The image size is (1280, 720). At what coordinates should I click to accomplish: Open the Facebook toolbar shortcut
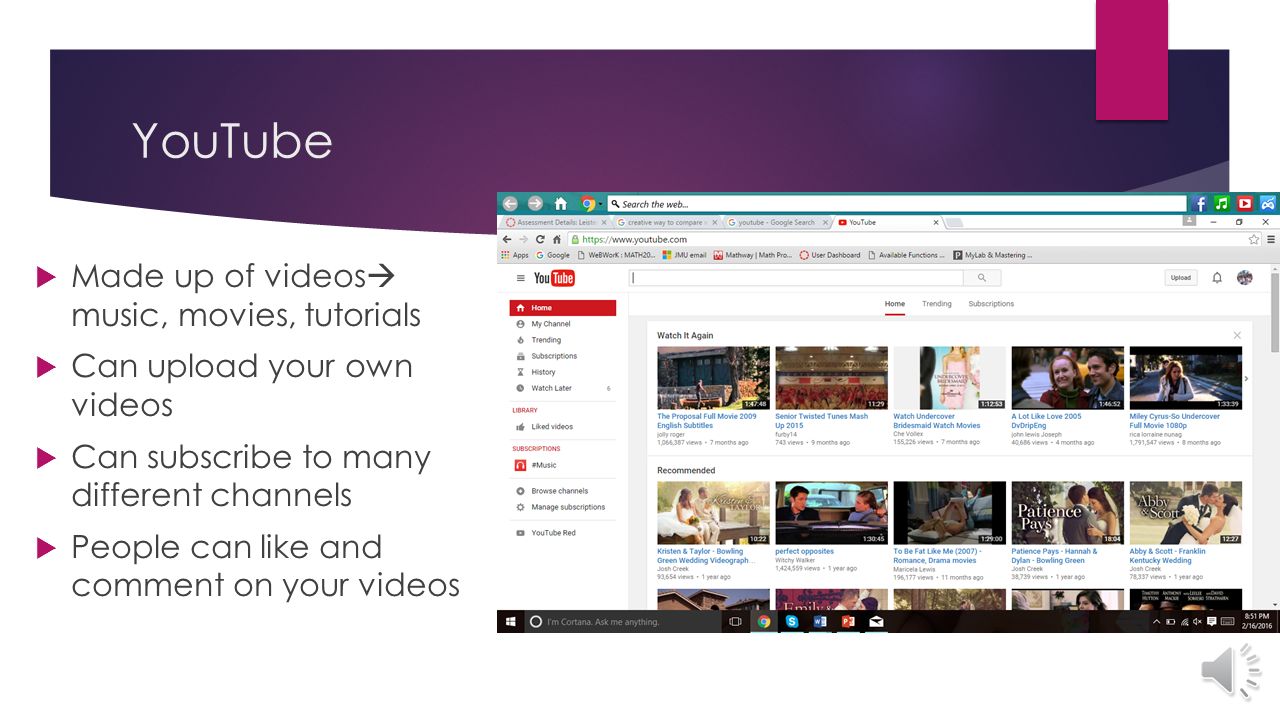point(1199,203)
